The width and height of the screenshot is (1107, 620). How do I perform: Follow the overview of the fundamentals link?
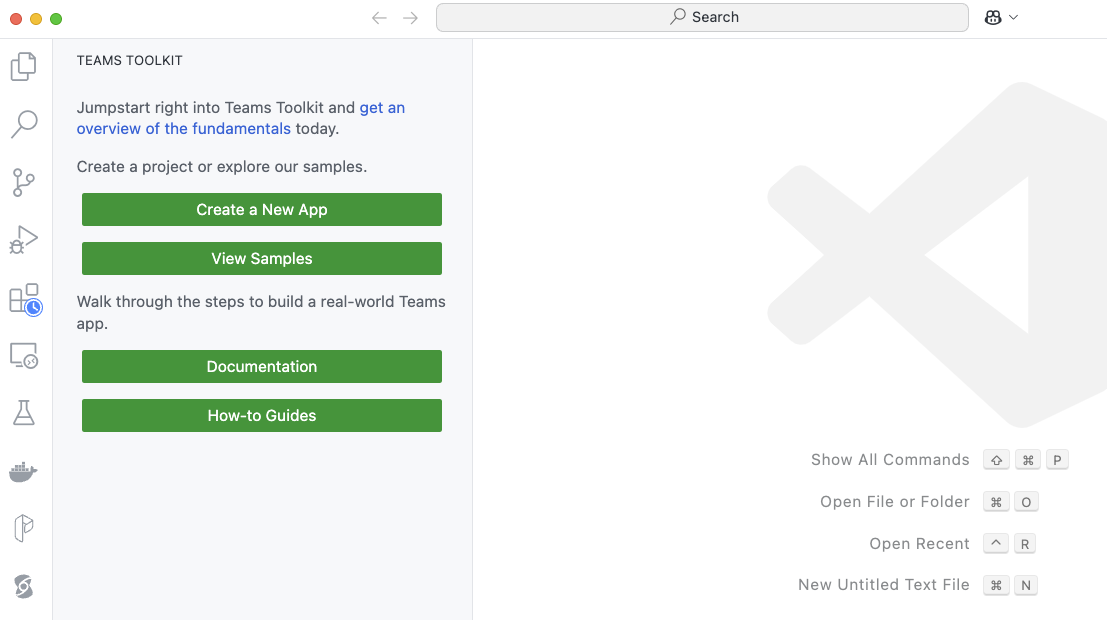(x=184, y=129)
